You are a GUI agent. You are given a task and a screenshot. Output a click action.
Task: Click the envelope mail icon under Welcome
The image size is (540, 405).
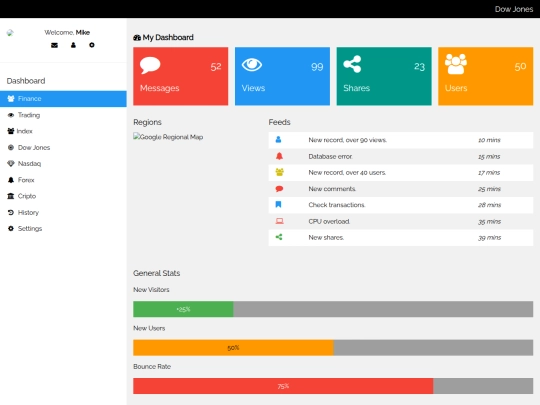pos(54,45)
